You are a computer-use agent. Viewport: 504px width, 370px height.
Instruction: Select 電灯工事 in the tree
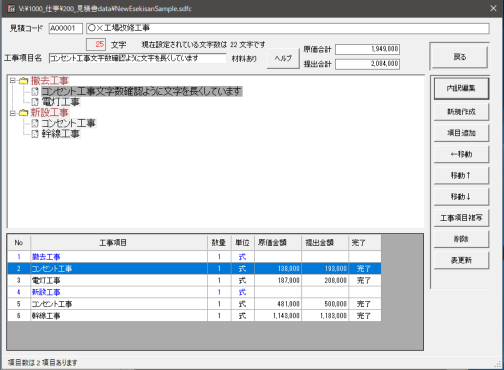[60, 102]
